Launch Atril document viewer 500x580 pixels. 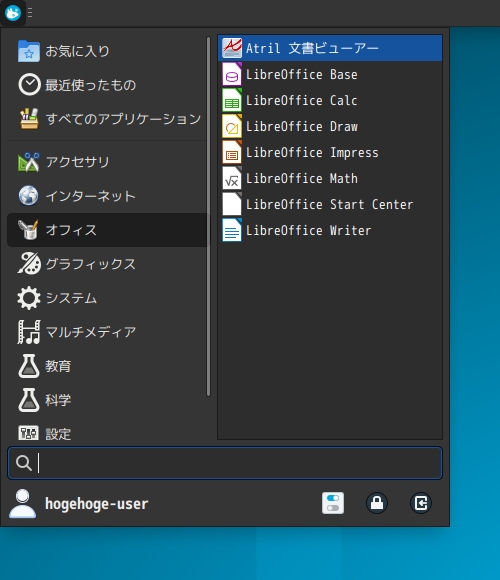pos(330,48)
